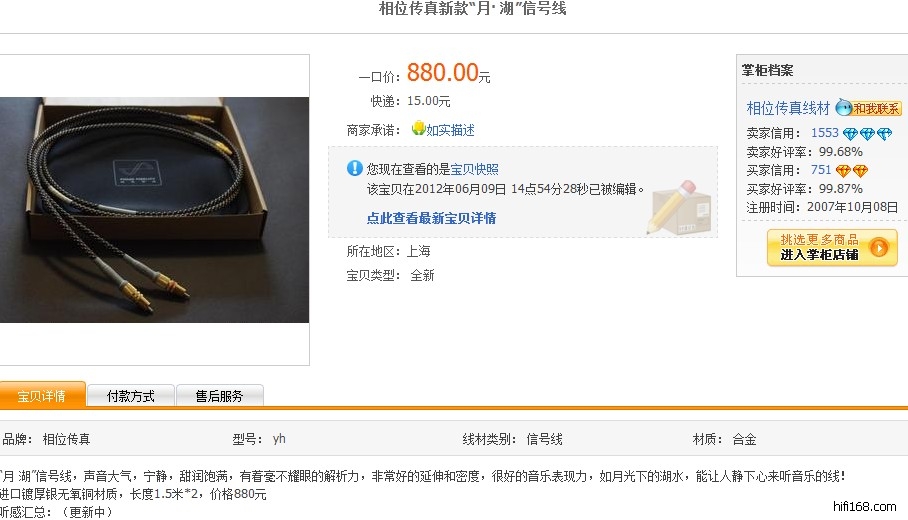Click the orange arrow on 进入掌柜店铺 button

point(879,248)
